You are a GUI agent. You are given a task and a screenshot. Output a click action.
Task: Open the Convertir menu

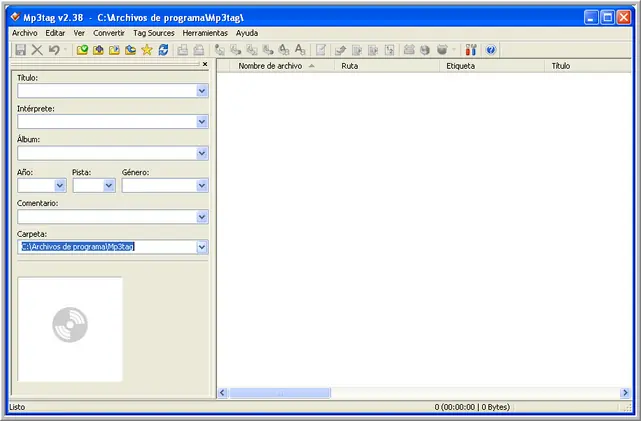click(109, 33)
